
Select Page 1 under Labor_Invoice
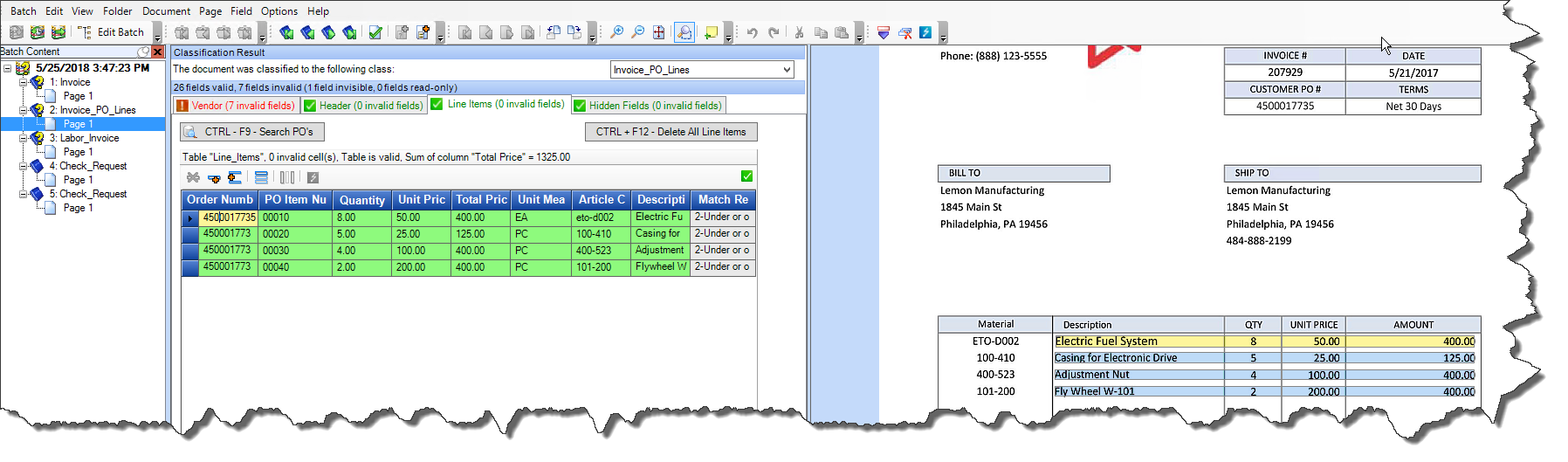click(78, 152)
